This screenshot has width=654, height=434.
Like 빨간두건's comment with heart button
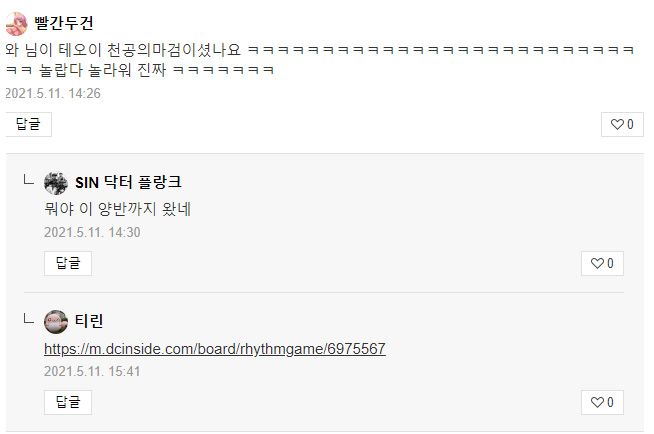point(622,124)
